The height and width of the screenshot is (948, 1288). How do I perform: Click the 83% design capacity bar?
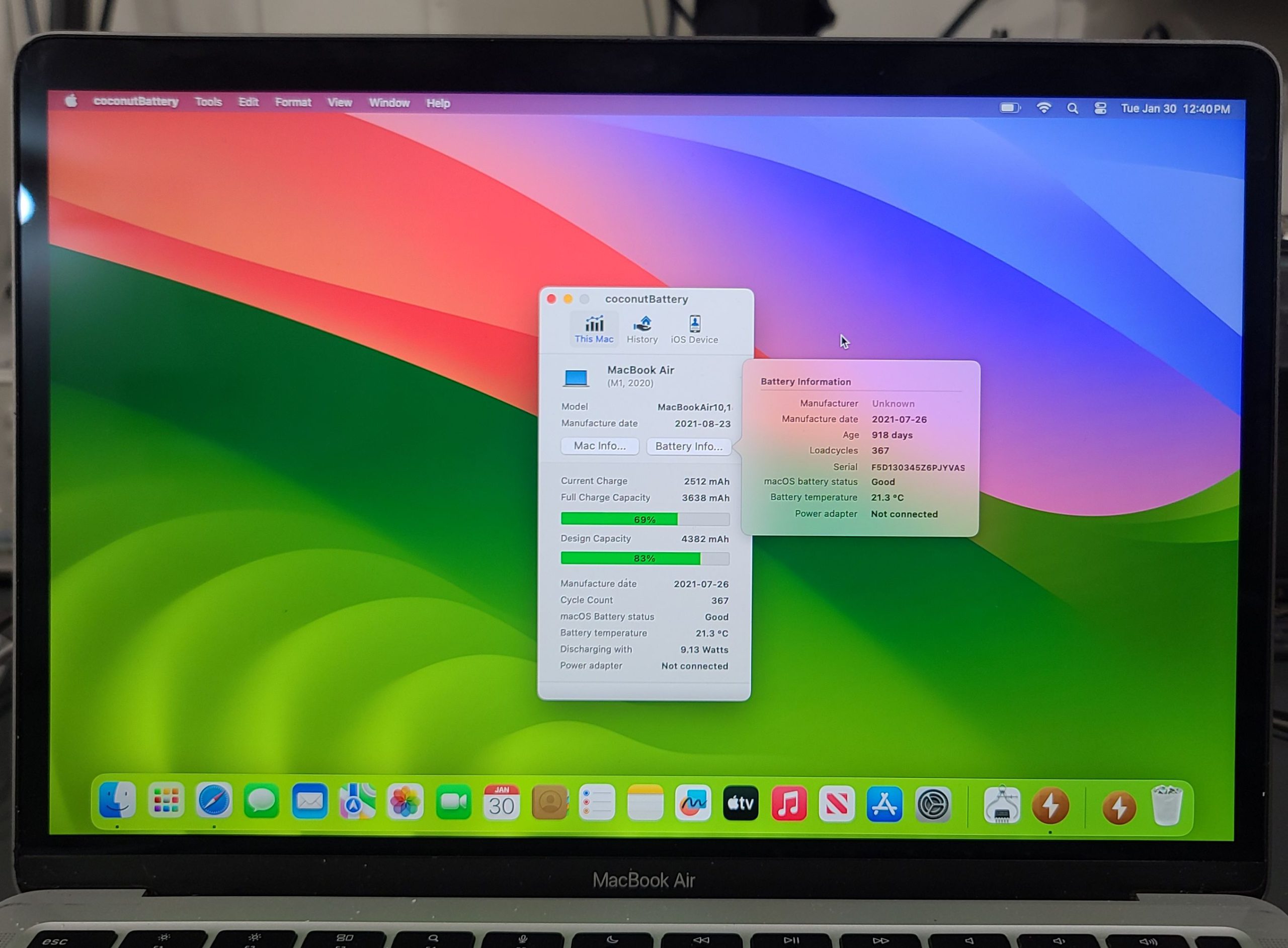point(645,559)
